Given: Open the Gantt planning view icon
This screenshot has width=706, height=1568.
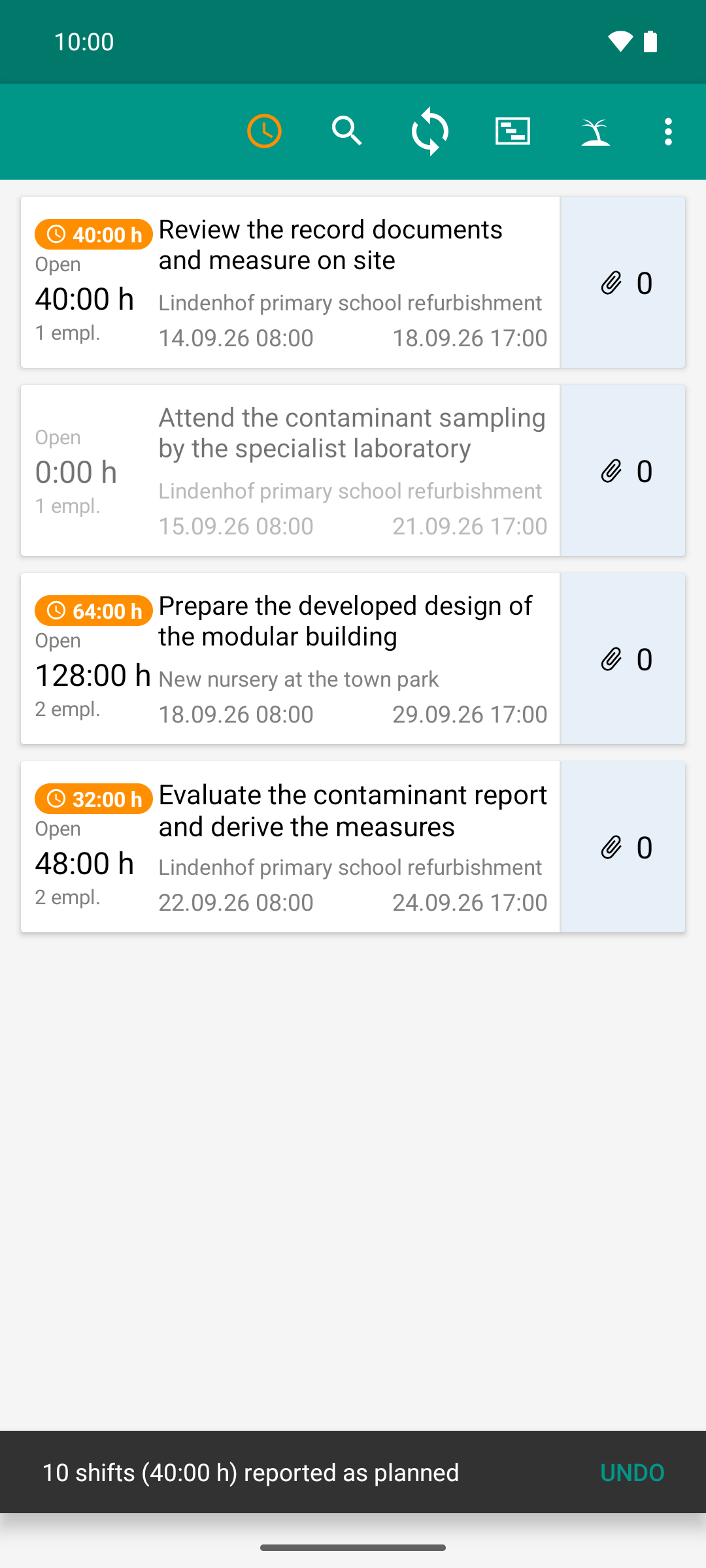Looking at the screenshot, I should pos(513,131).
